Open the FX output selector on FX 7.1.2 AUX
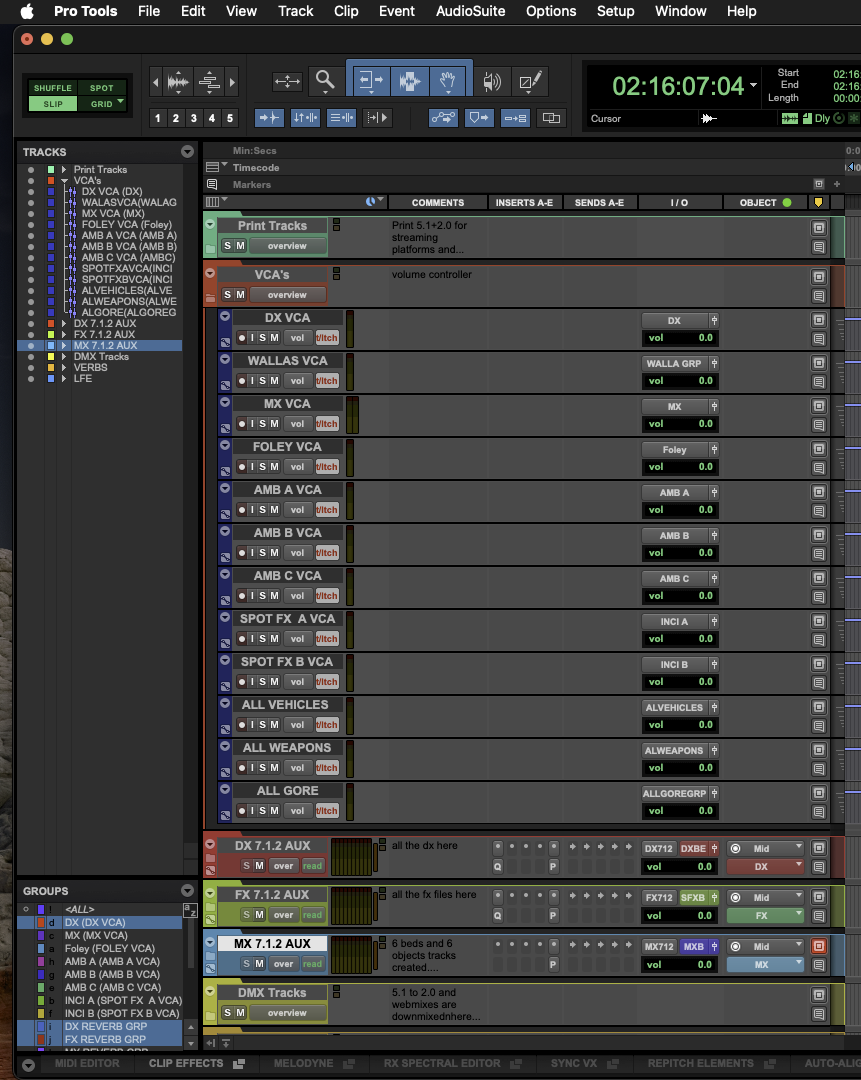861x1080 pixels. pos(765,915)
